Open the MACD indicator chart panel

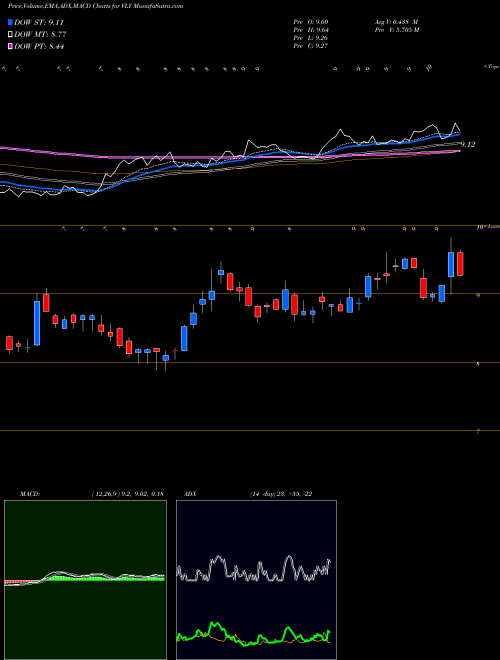coord(85,580)
